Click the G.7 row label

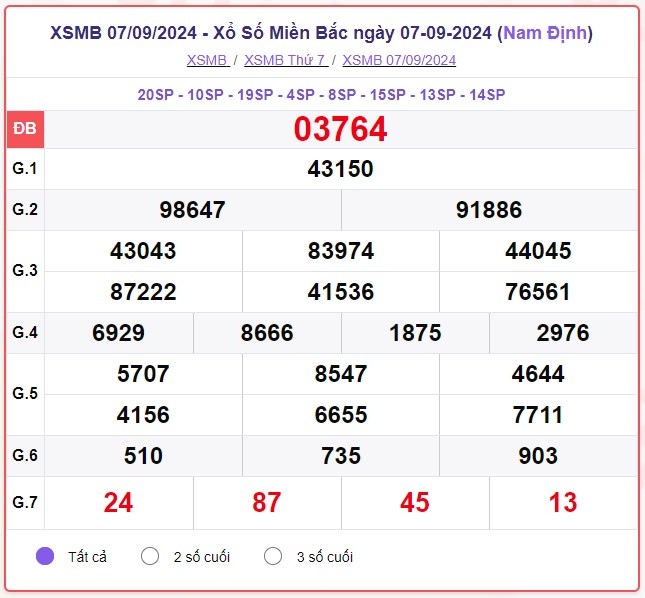point(25,502)
